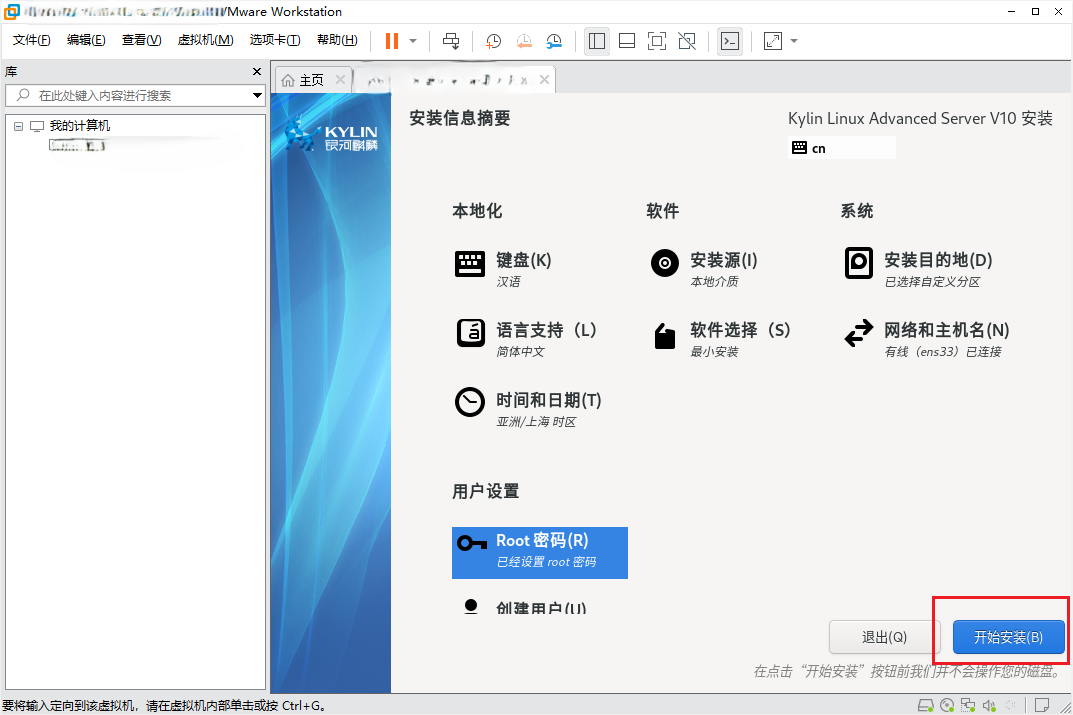The width and height of the screenshot is (1073, 715).
Task: Select the virtual machine under 我的计算机
Action: point(77,146)
